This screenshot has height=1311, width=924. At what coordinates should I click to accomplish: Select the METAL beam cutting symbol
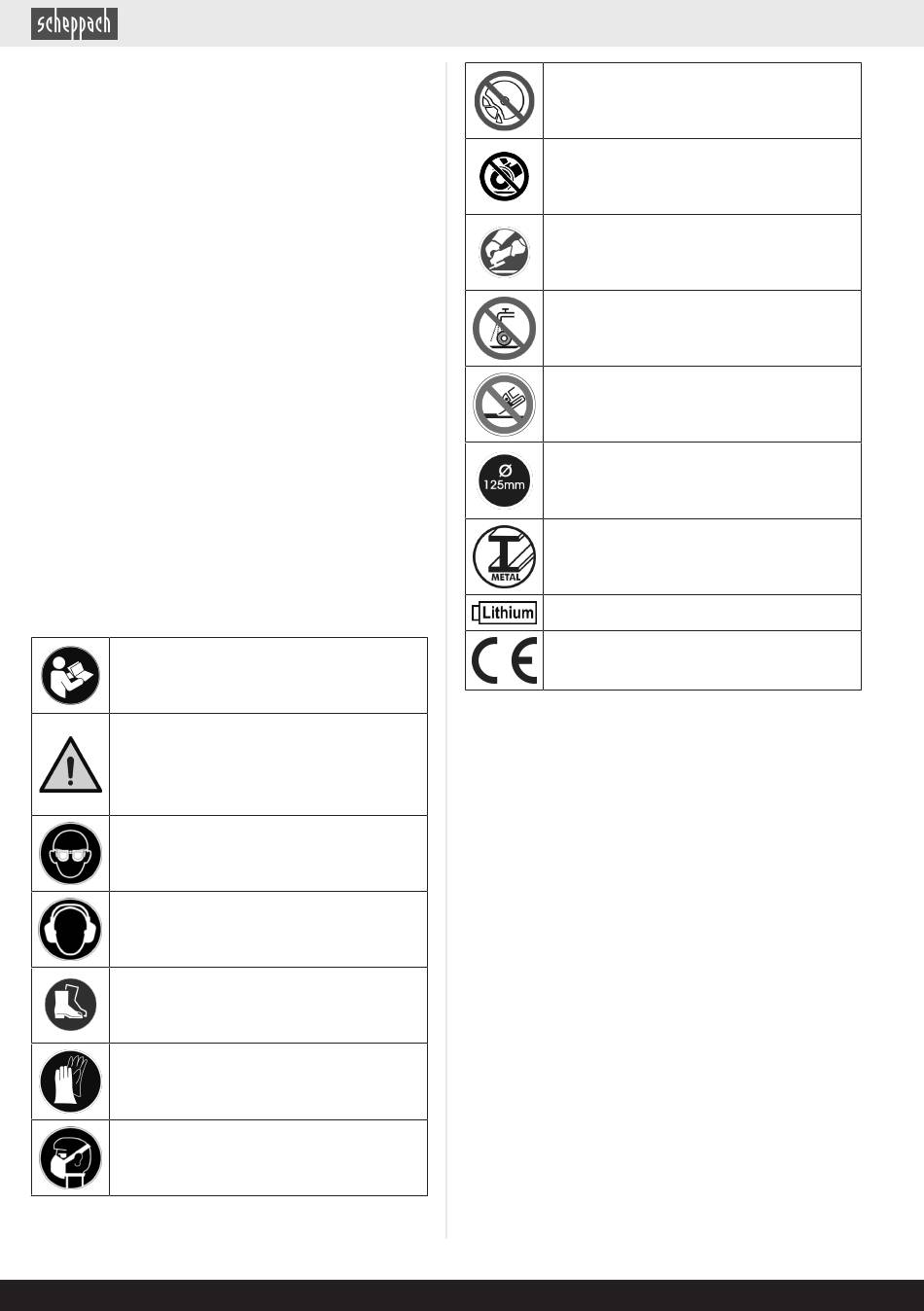coord(505,556)
